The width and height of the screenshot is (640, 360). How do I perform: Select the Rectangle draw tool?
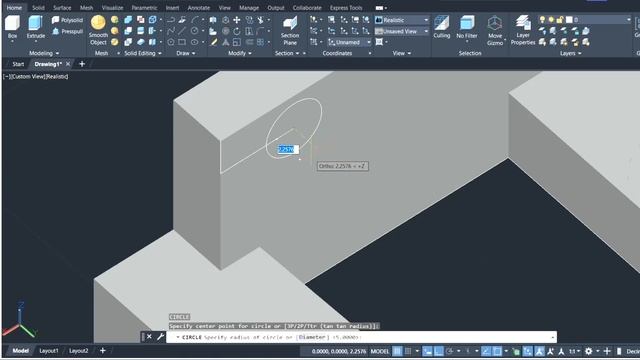pos(182,42)
